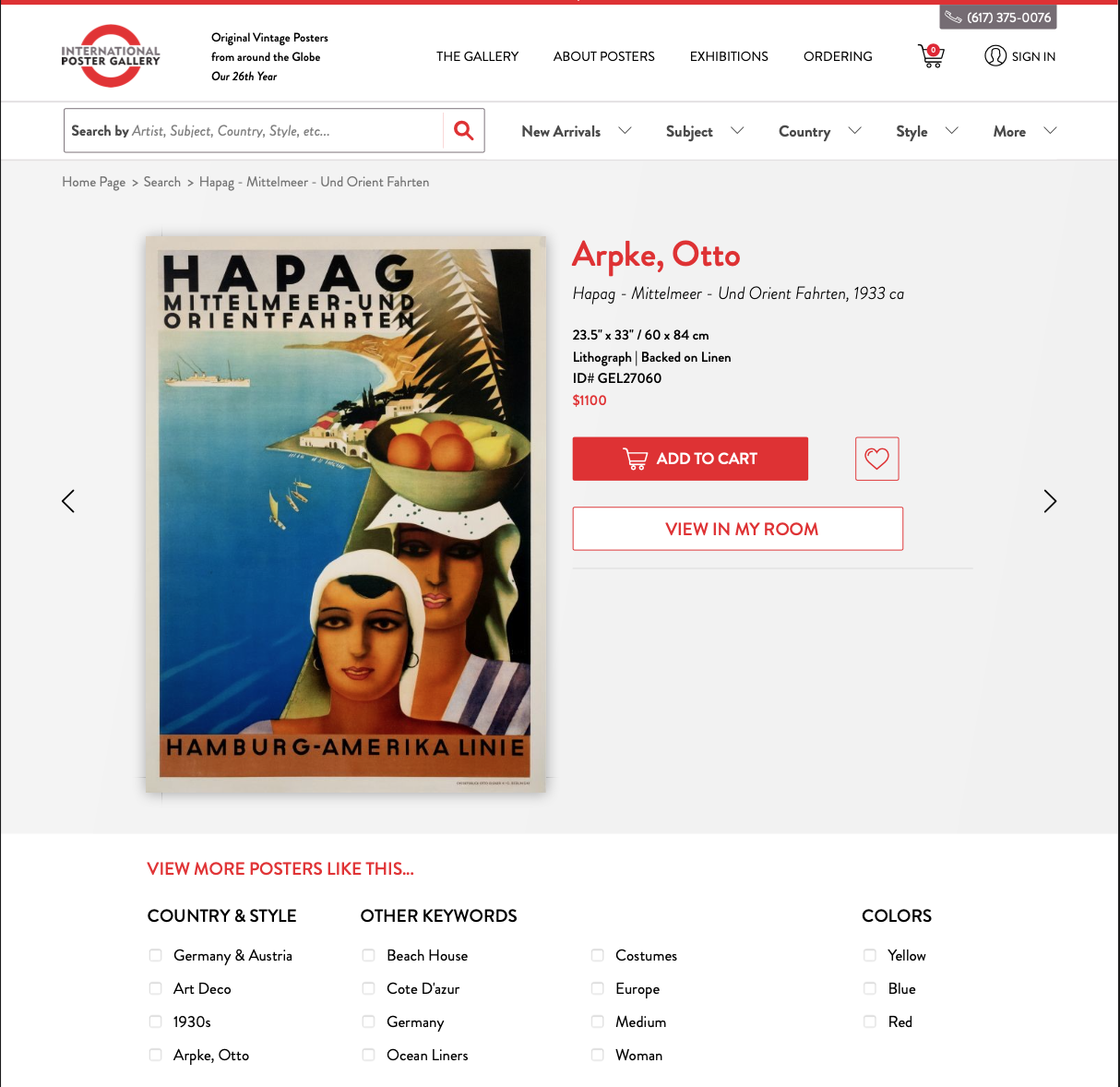This screenshot has height=1087, width=1120.
Task: Check the Medium checkbox
Action: coord(598,1021)
